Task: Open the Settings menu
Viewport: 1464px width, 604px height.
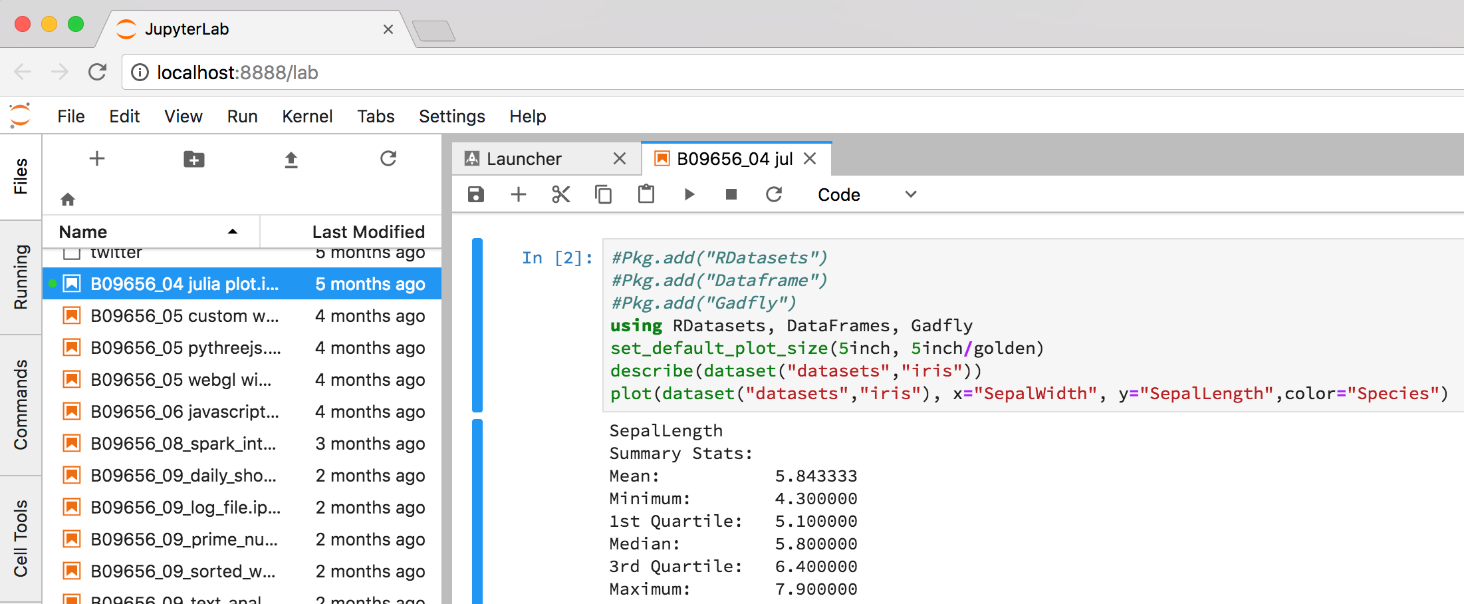Action: [x=452, y=116]
